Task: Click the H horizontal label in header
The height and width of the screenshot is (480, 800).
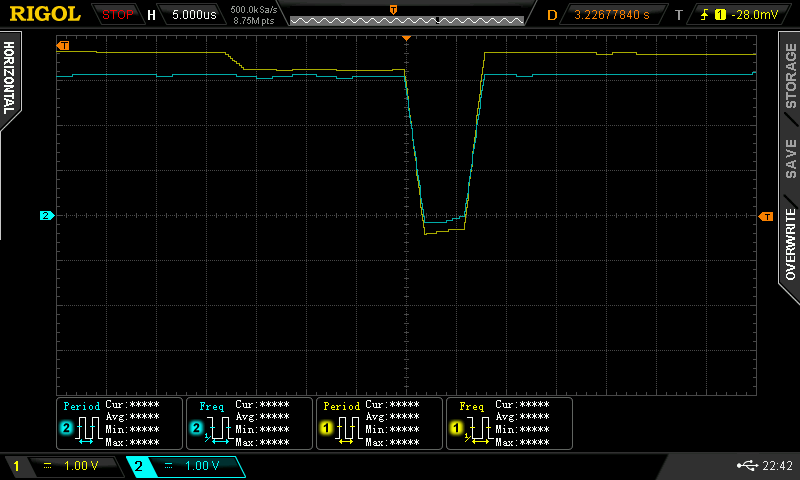Action: (152, 15)
